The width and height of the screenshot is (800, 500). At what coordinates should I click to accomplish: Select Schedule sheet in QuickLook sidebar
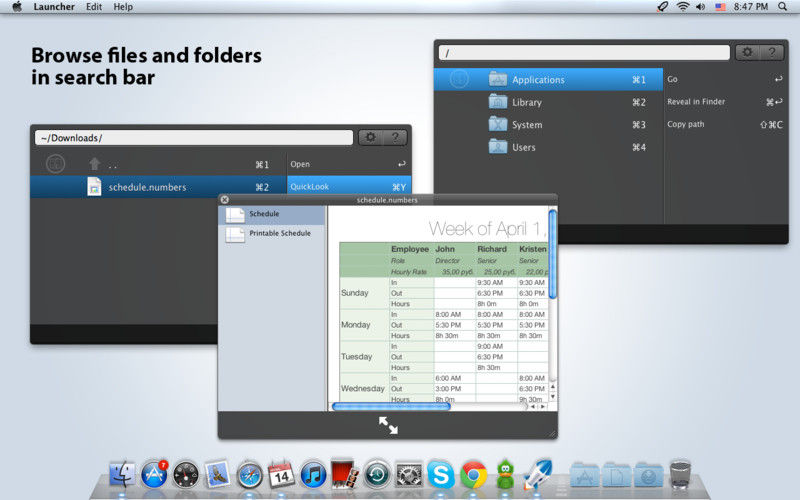(271, 215)
